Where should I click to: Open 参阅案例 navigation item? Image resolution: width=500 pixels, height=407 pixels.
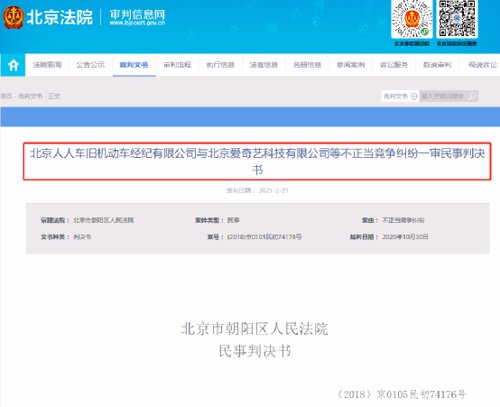point(351,65)
